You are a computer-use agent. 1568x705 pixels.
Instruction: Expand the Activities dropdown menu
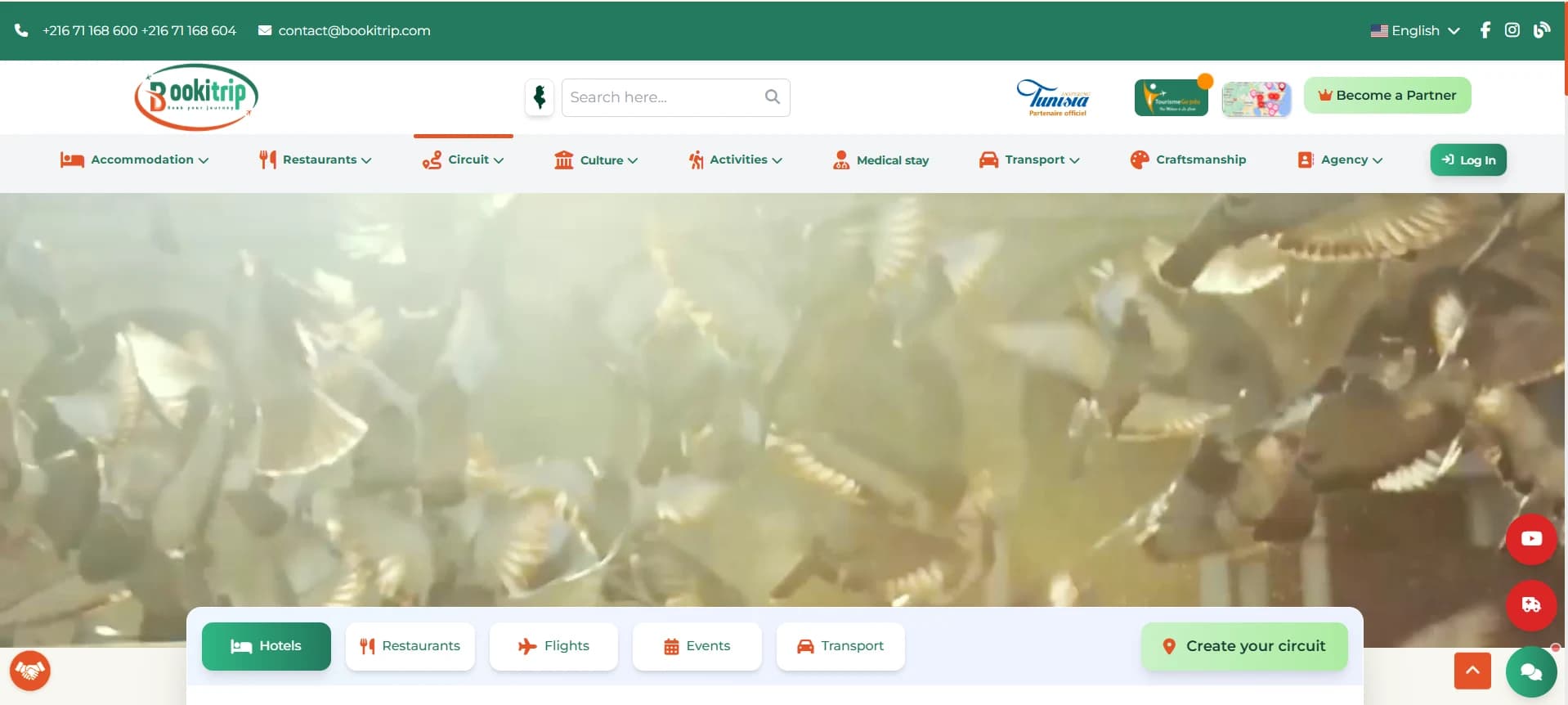pos(736,159)
